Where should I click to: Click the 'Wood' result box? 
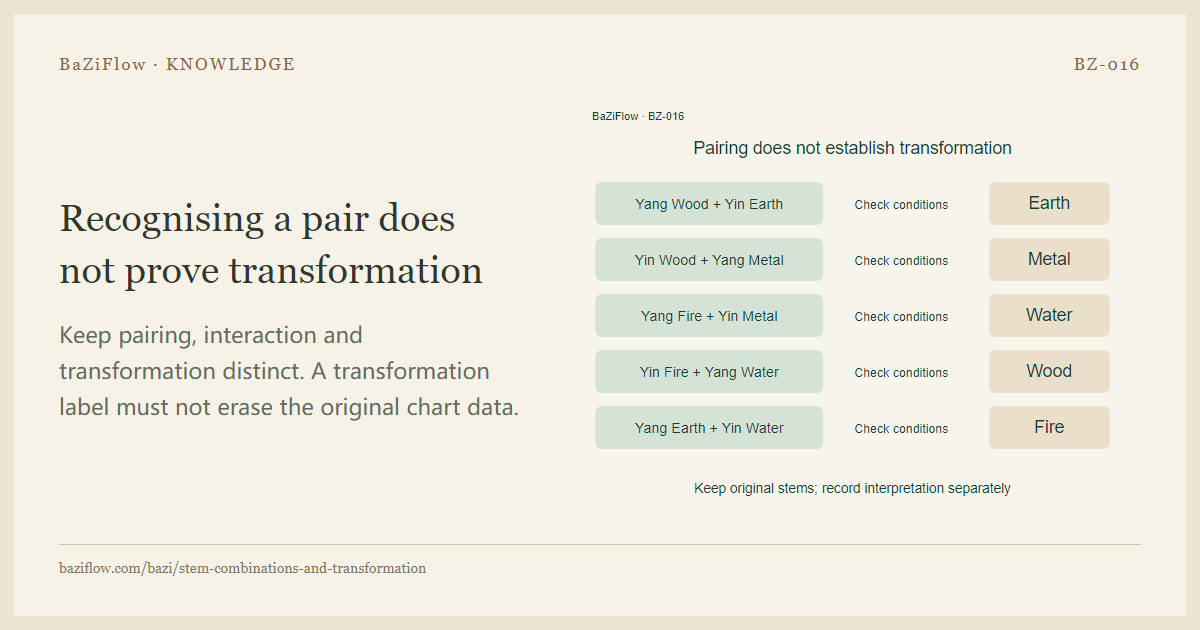1049,372
